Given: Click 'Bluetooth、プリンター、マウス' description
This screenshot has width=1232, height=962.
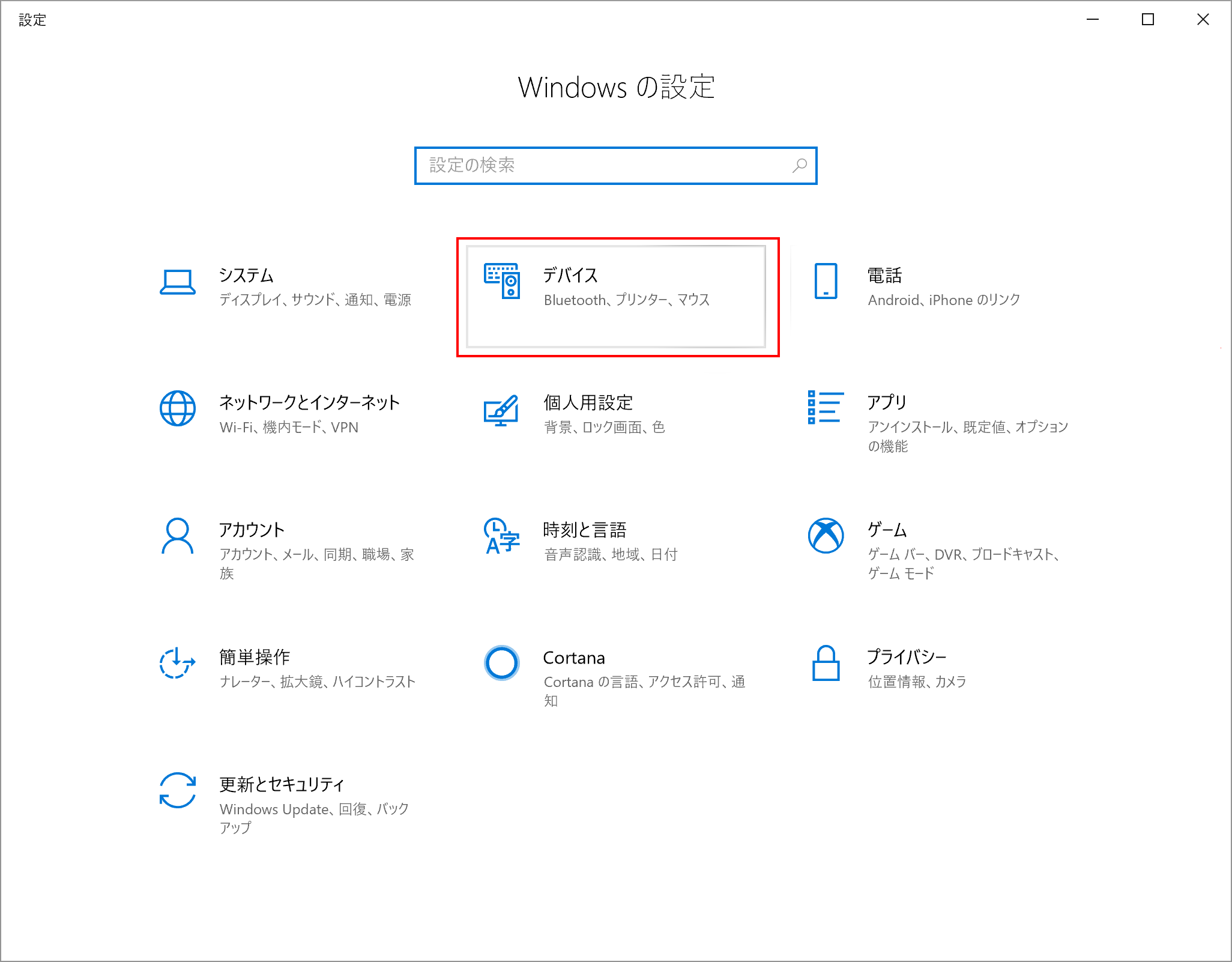Looking at the screenshot, I should (x=627, y=300).
